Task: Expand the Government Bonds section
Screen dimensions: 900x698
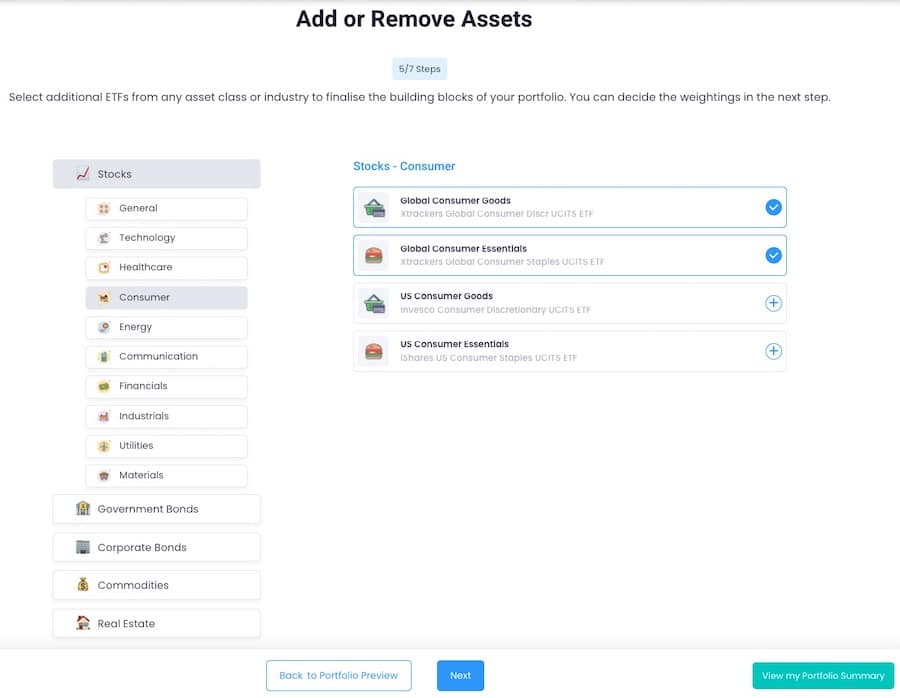Action: [157, 509]
